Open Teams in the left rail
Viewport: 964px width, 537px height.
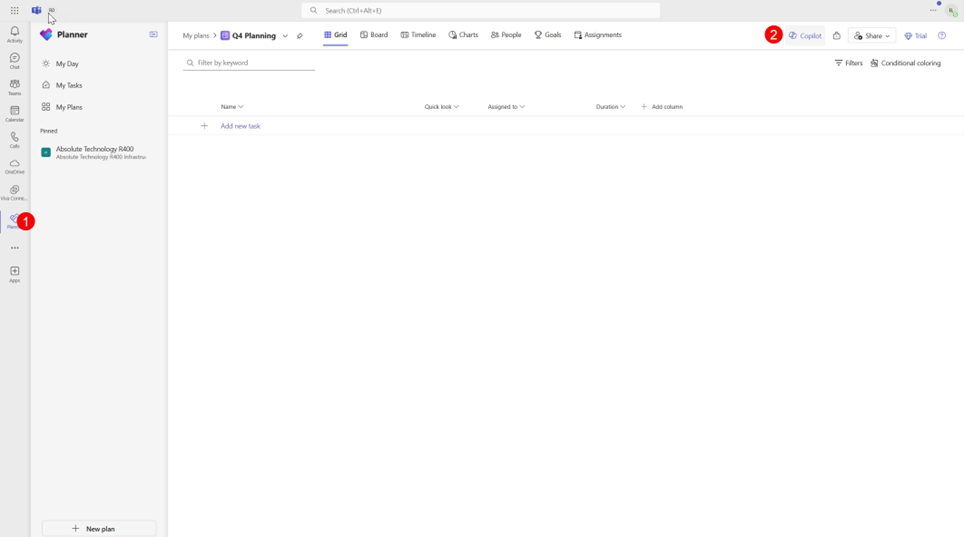15,87
